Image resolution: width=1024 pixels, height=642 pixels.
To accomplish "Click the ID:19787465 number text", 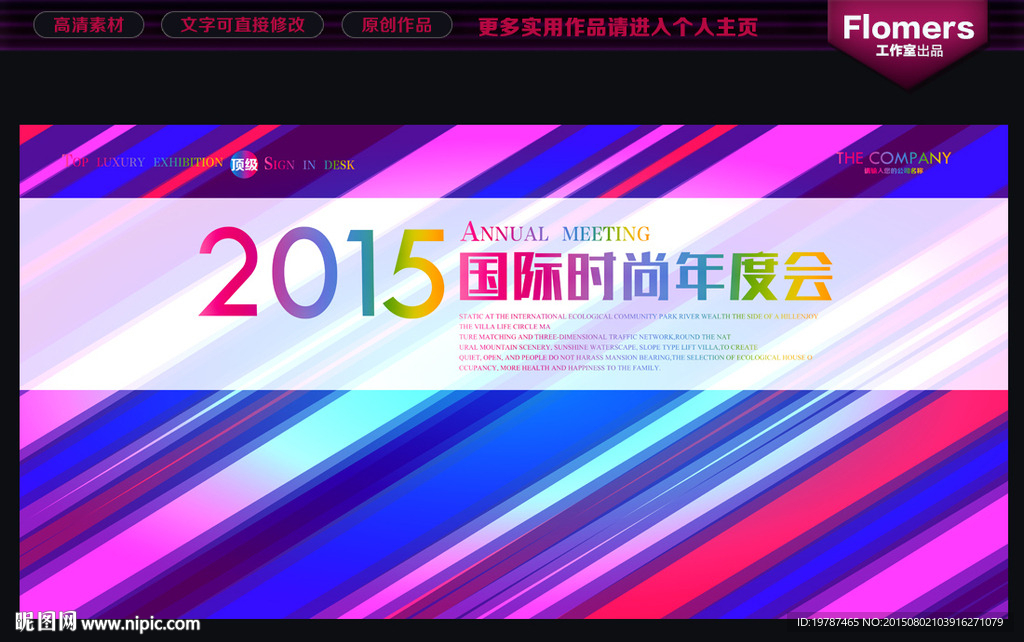I will coord(827,622).
